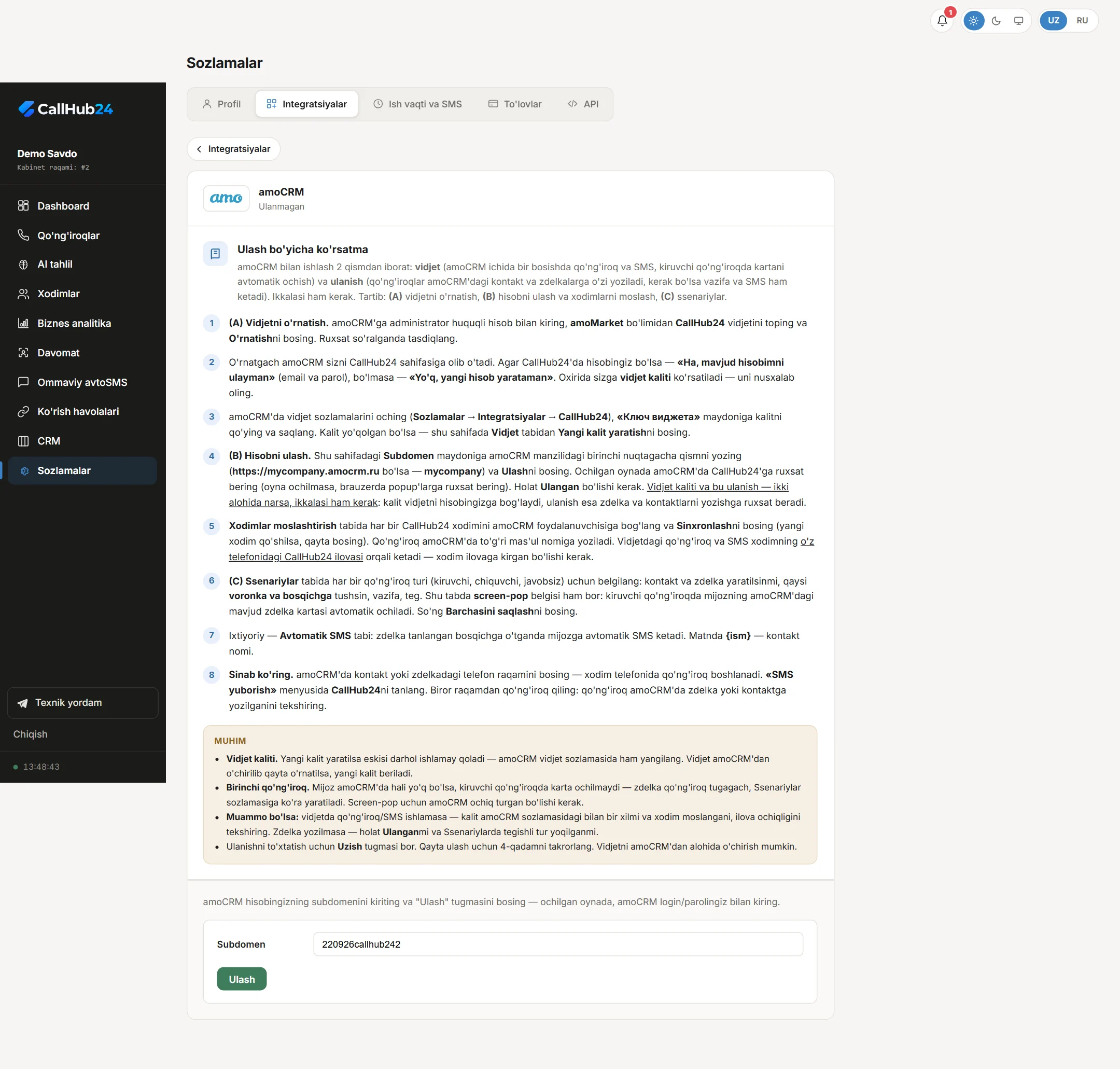Open the API tab

point(583,104)
